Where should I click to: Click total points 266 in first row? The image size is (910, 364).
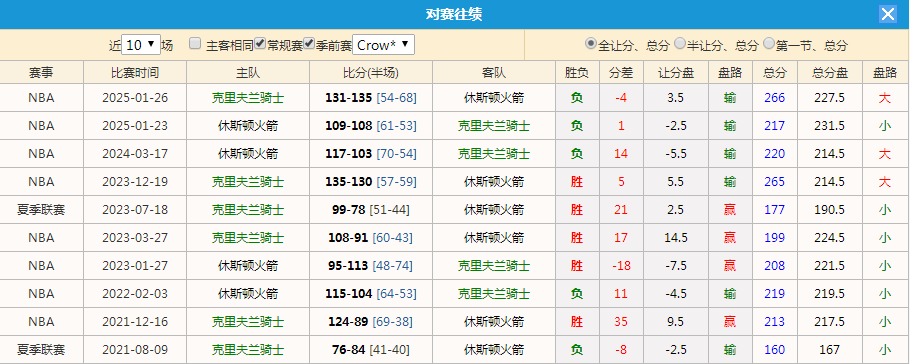pos(775,98)
